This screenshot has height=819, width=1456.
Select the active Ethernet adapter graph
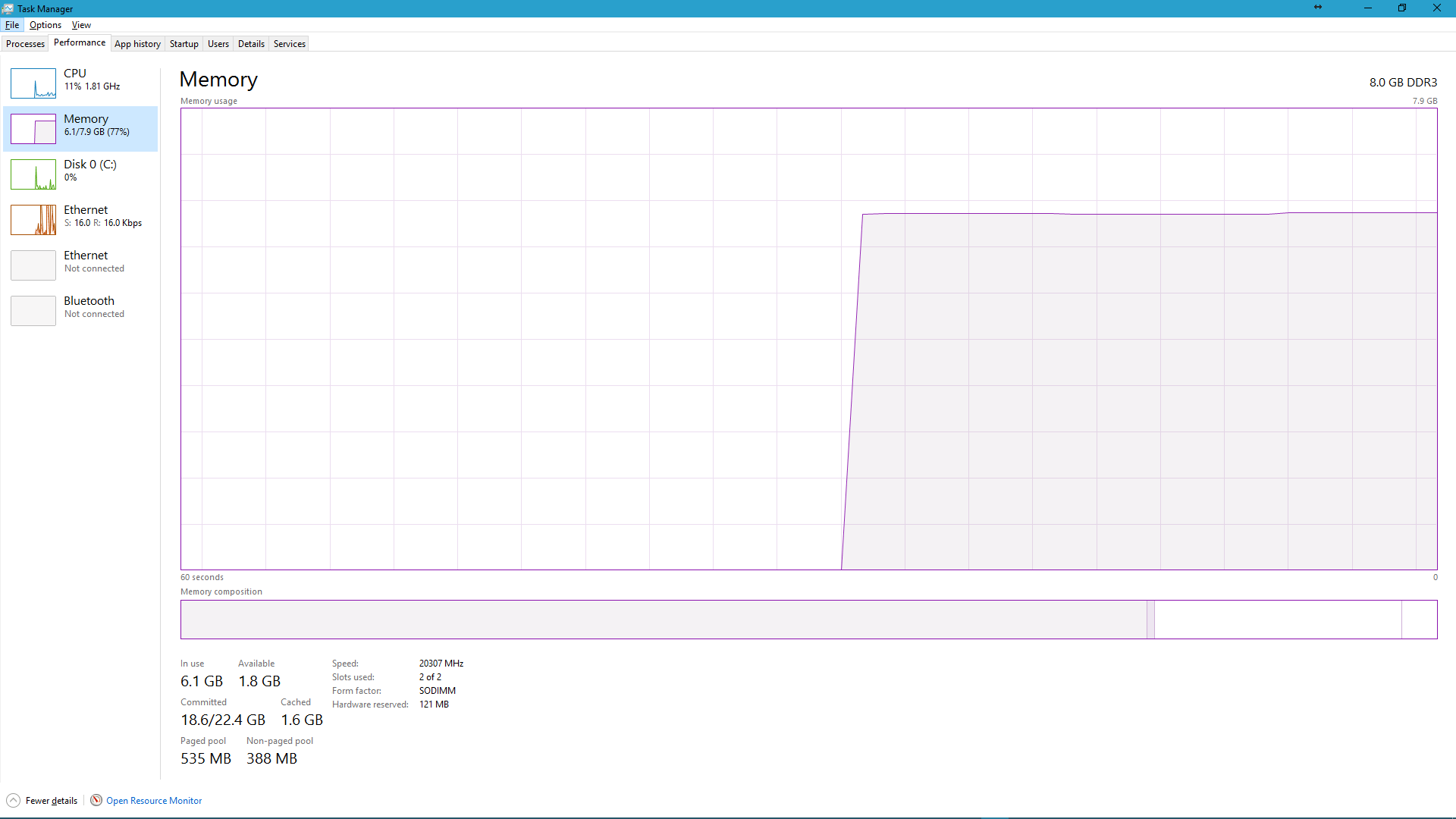(80, 220)
